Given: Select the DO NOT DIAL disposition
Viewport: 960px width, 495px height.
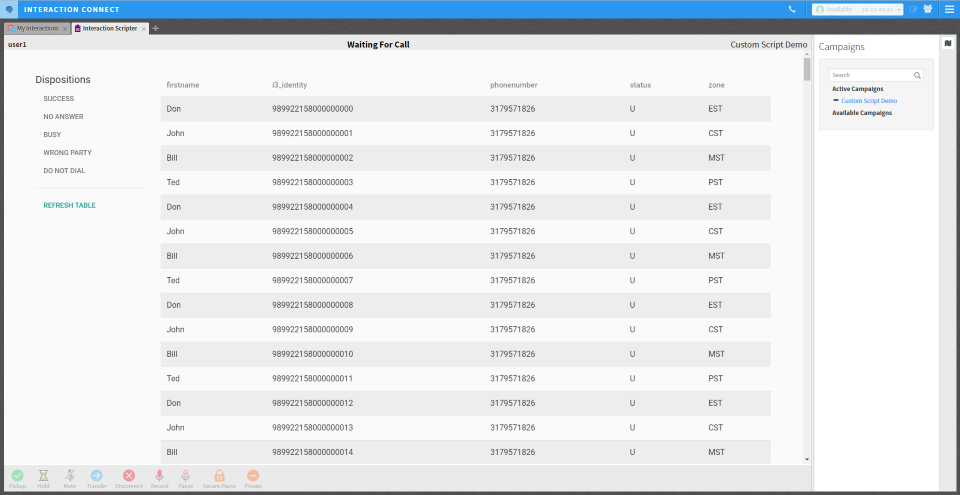Looking at the screenshot, I should pyautogui.click(x=64, y=171).
